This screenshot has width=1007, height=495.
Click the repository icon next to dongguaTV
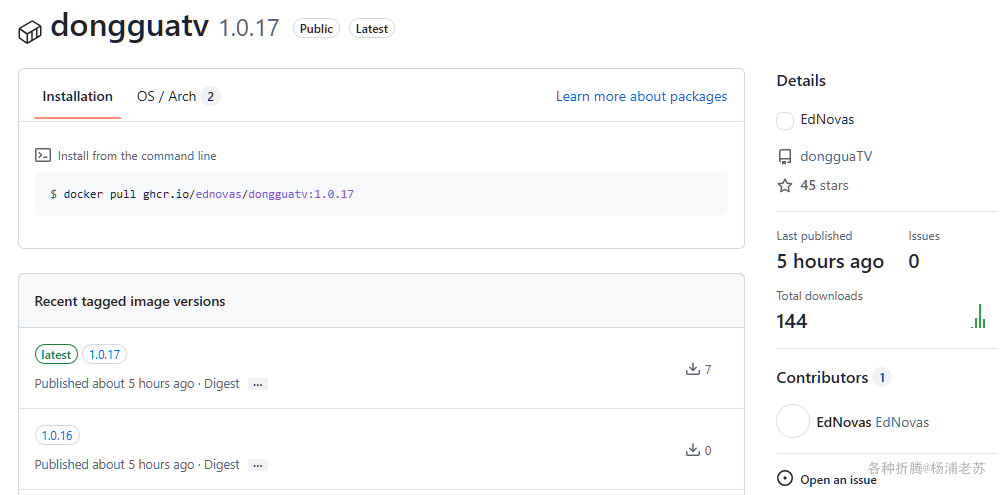point(785,157)
